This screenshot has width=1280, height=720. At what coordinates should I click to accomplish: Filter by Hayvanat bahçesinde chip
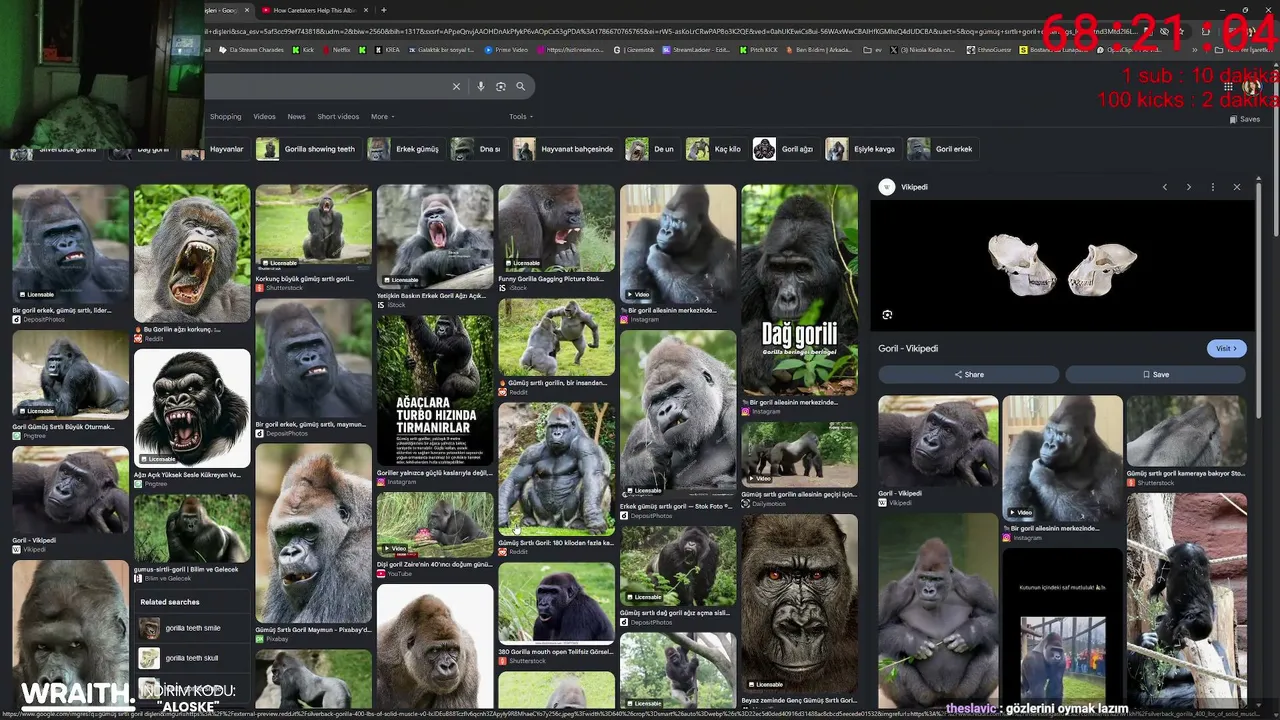coord(565,149)
